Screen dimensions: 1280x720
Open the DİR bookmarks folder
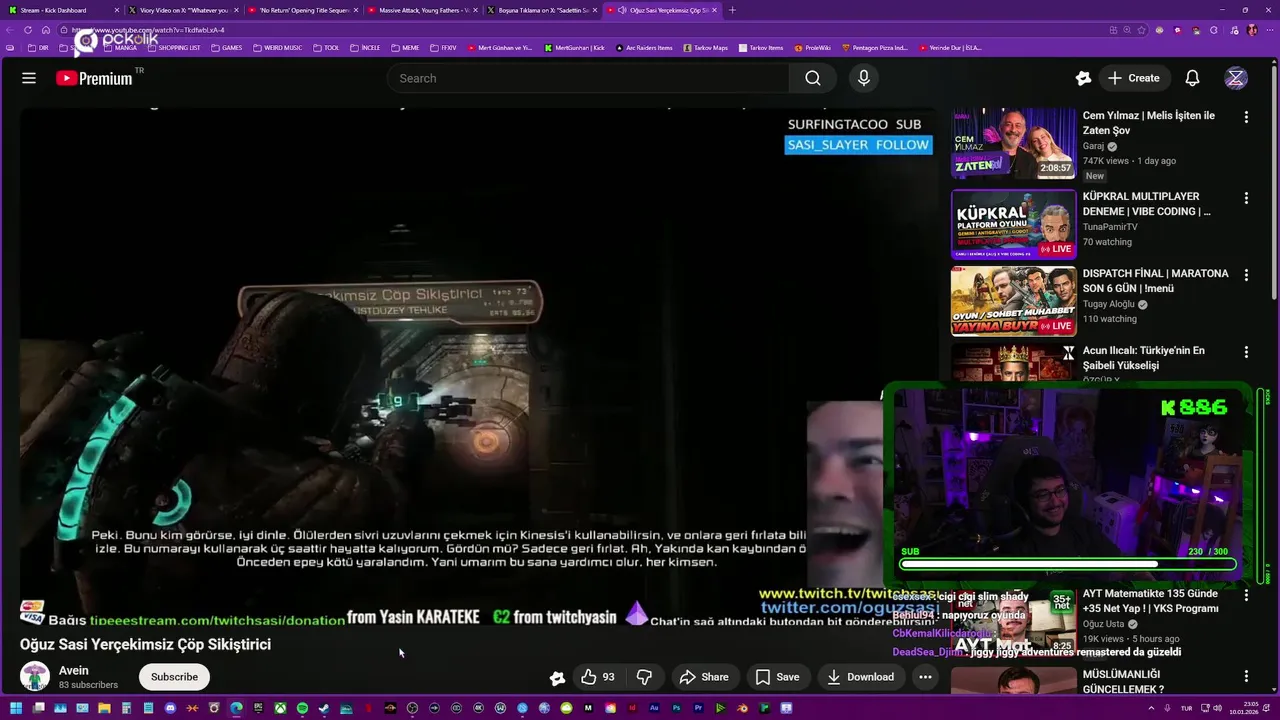[38, 48]
